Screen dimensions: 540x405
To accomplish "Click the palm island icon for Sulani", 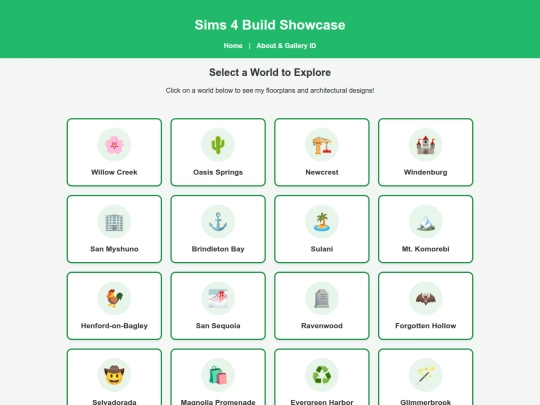I will click(322, 221).
